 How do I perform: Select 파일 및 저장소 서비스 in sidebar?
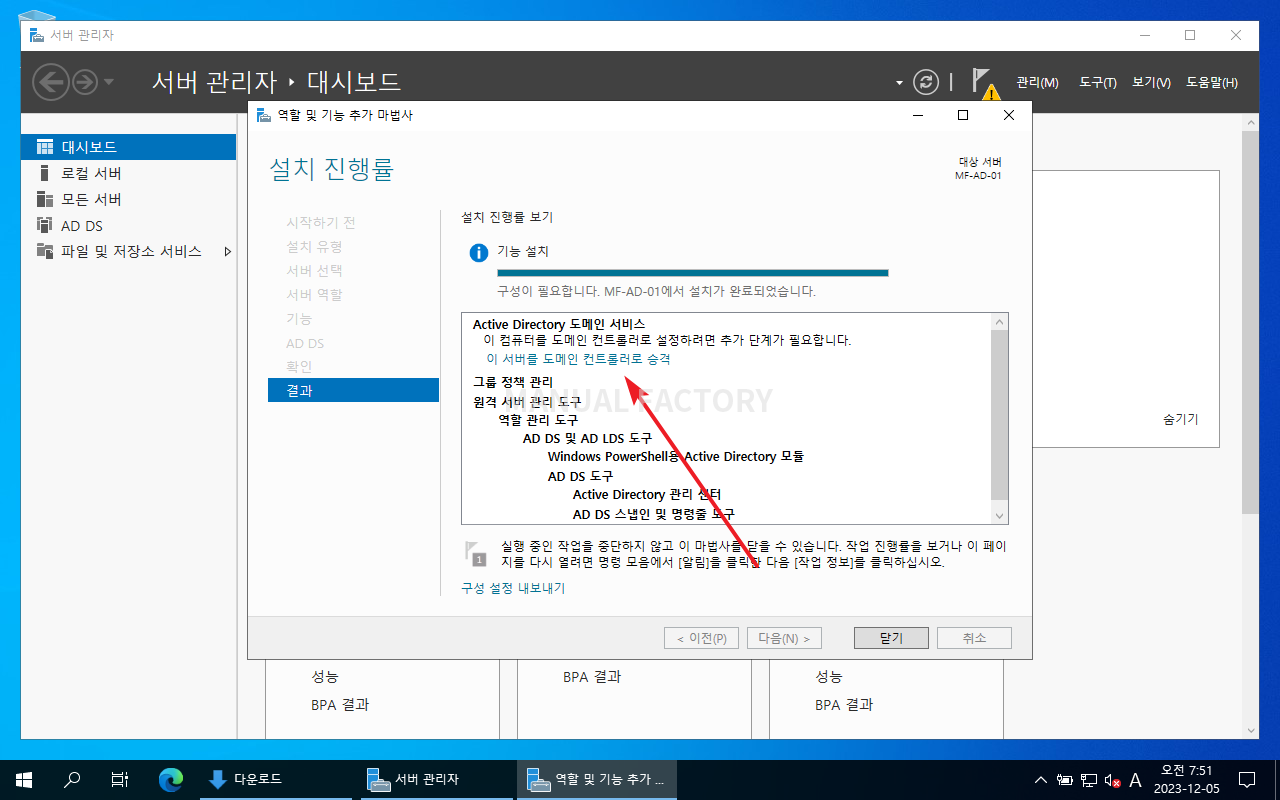pos(128,251)
